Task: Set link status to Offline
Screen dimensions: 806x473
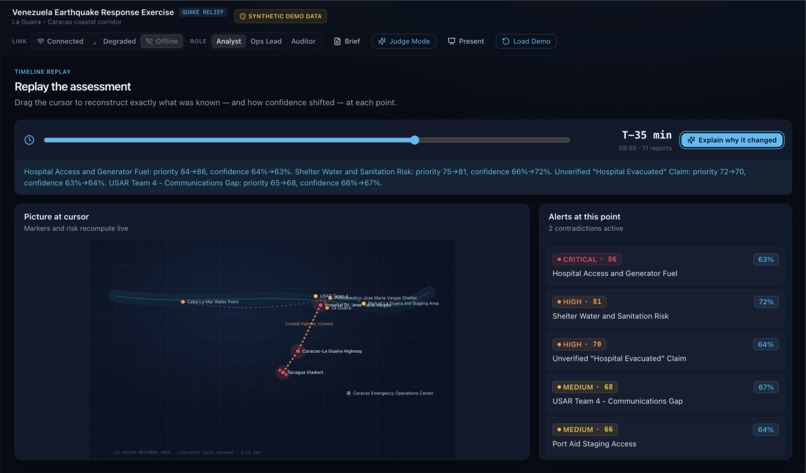Action: click(161, 41)
